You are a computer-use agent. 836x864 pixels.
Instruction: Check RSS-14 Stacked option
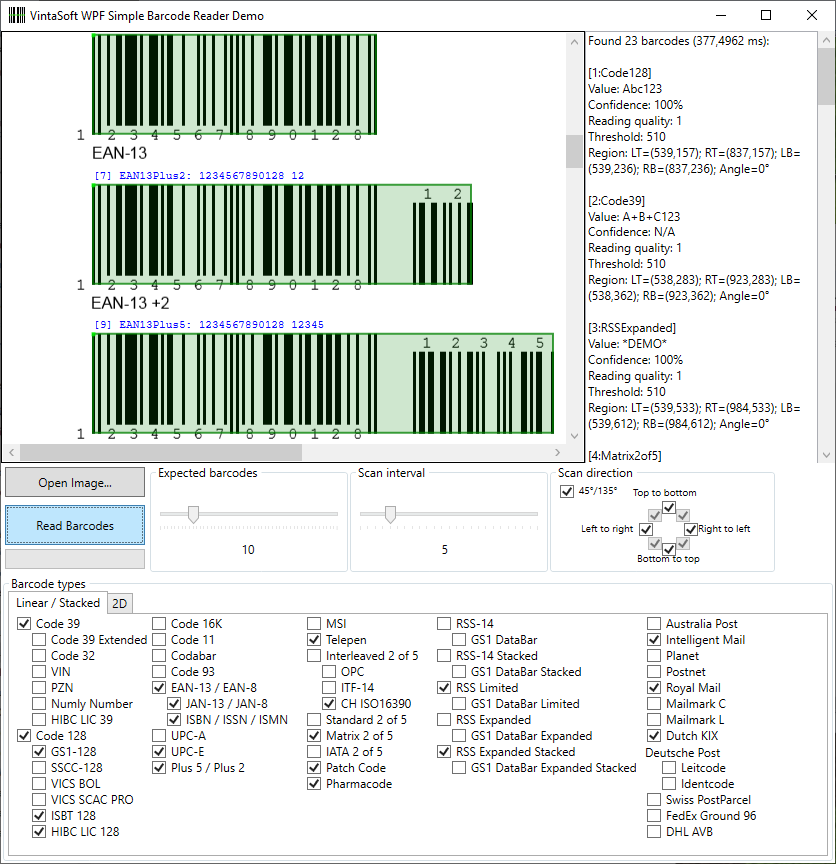444,655
